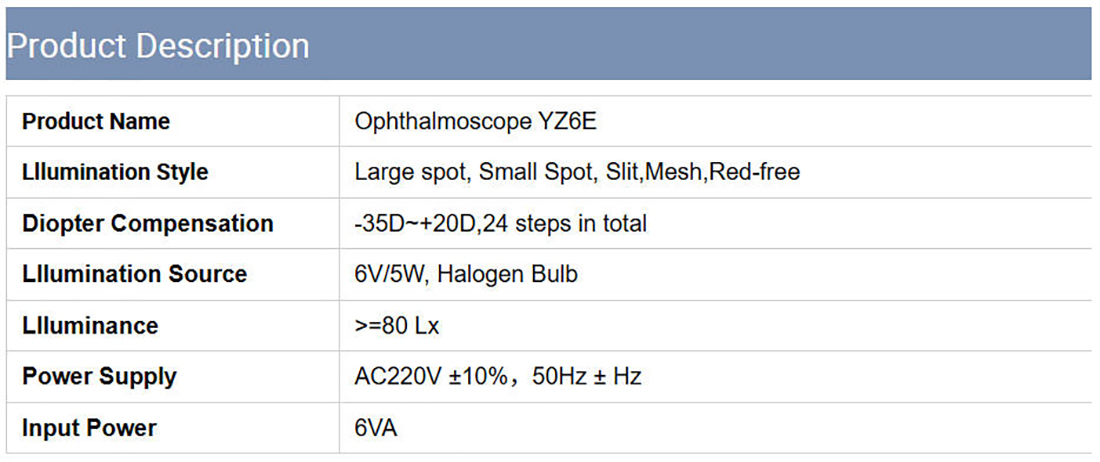Click the Product Name label cell
Screen dimensions: 1100x462
[x=96, y=122]
